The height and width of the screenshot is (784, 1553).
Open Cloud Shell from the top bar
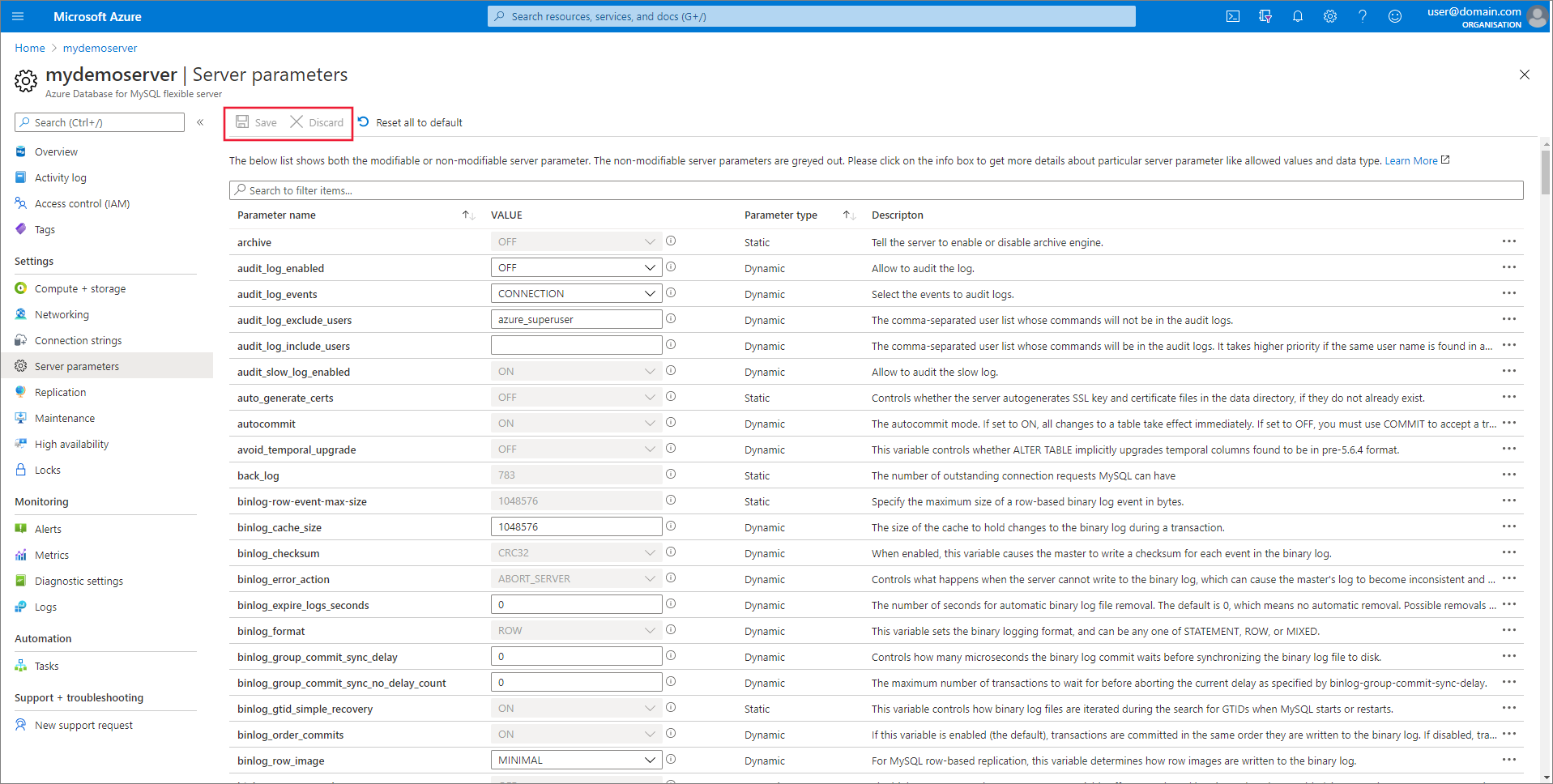click(1232, 16)
